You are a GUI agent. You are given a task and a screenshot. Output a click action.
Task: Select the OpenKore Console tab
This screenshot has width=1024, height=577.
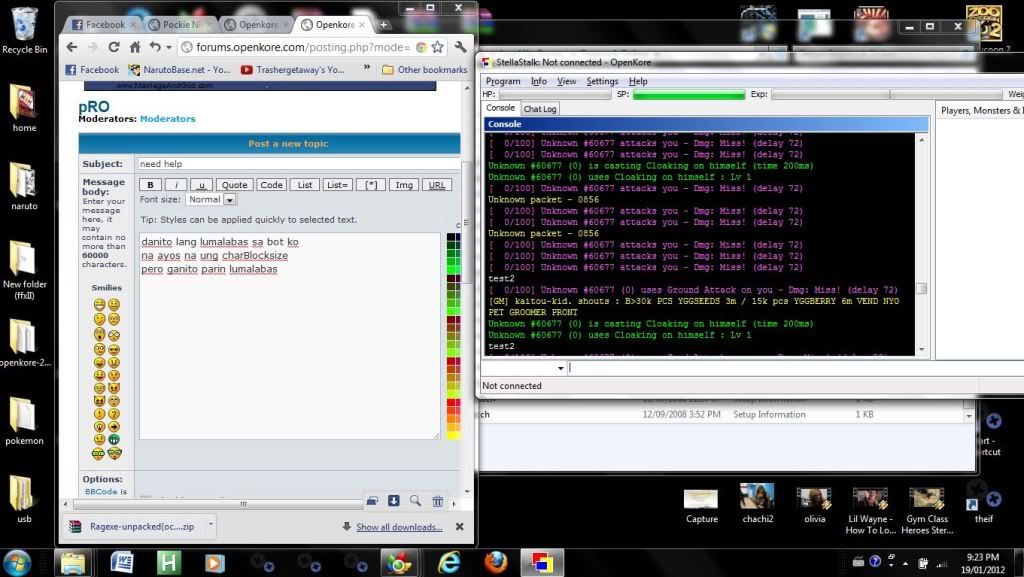501,108
